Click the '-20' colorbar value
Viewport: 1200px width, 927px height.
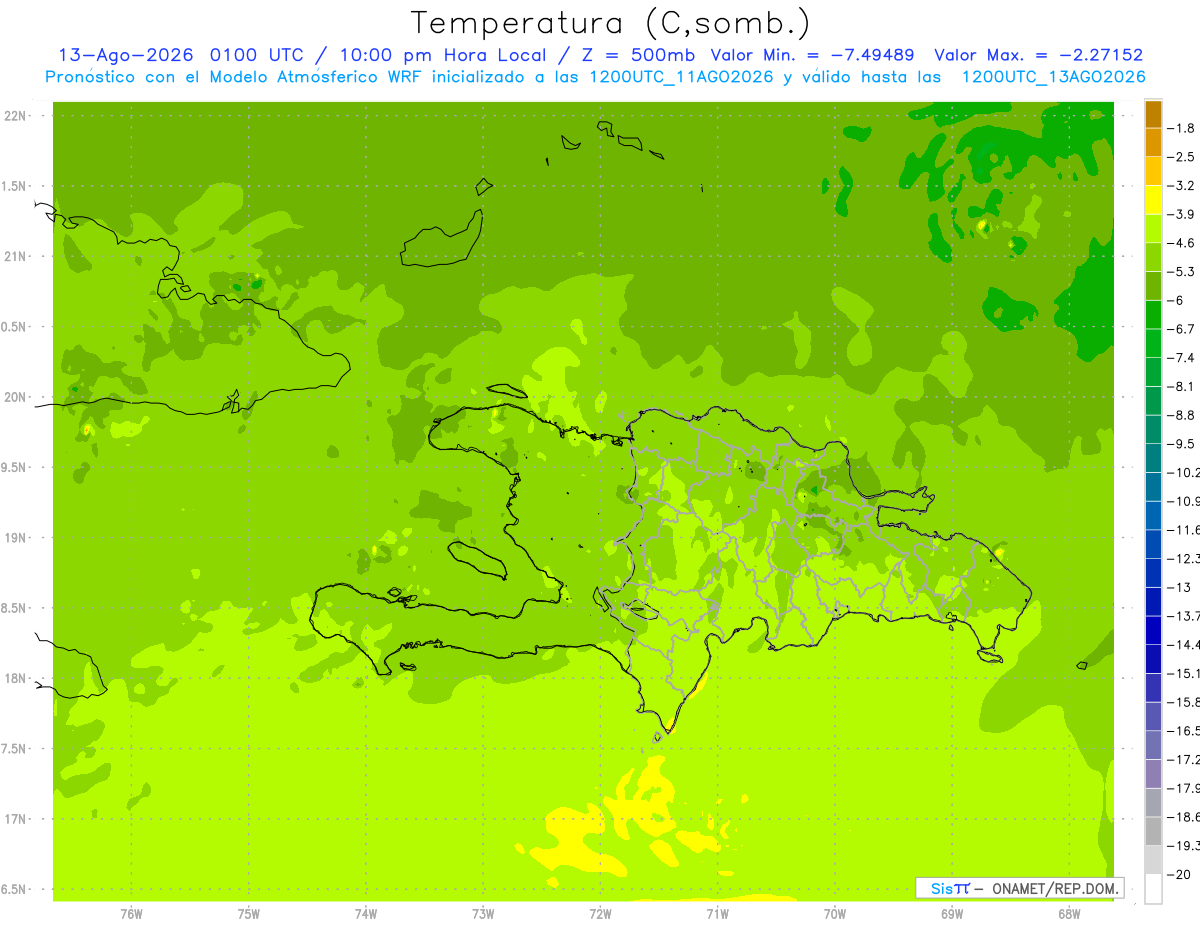point(1180,874)
